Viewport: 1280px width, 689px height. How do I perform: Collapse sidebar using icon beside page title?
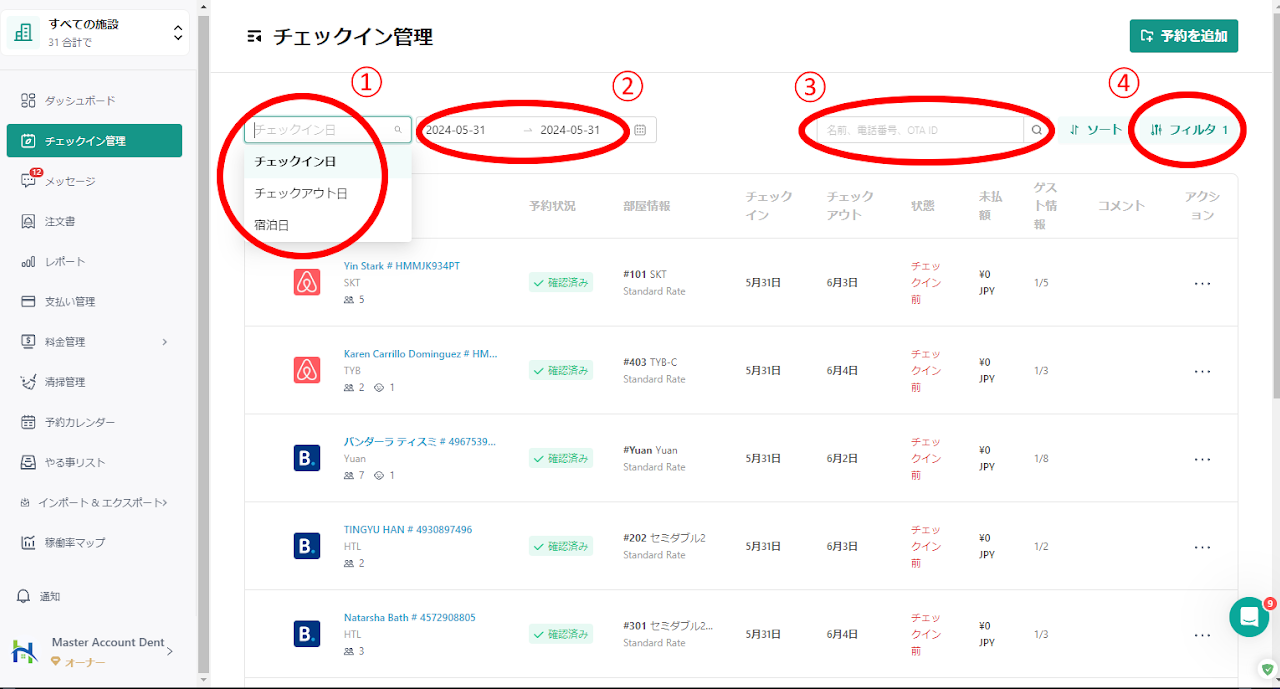(255, 37)
